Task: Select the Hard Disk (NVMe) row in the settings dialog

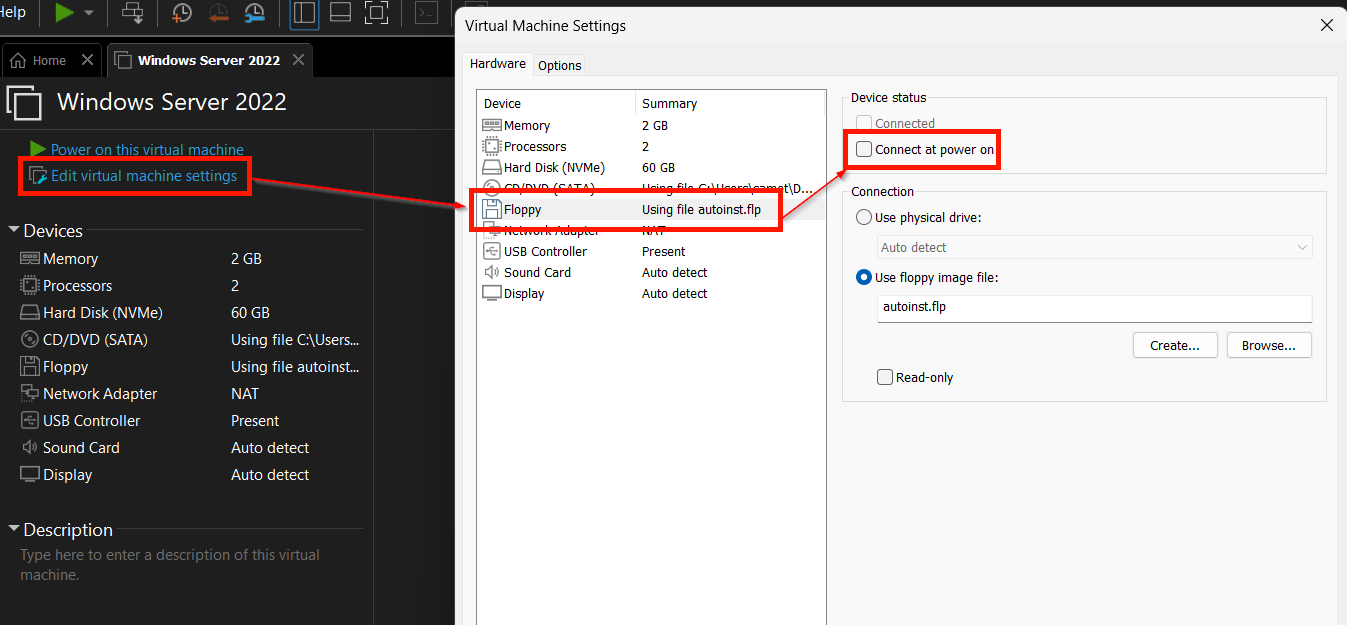Action: click(651, 167)
